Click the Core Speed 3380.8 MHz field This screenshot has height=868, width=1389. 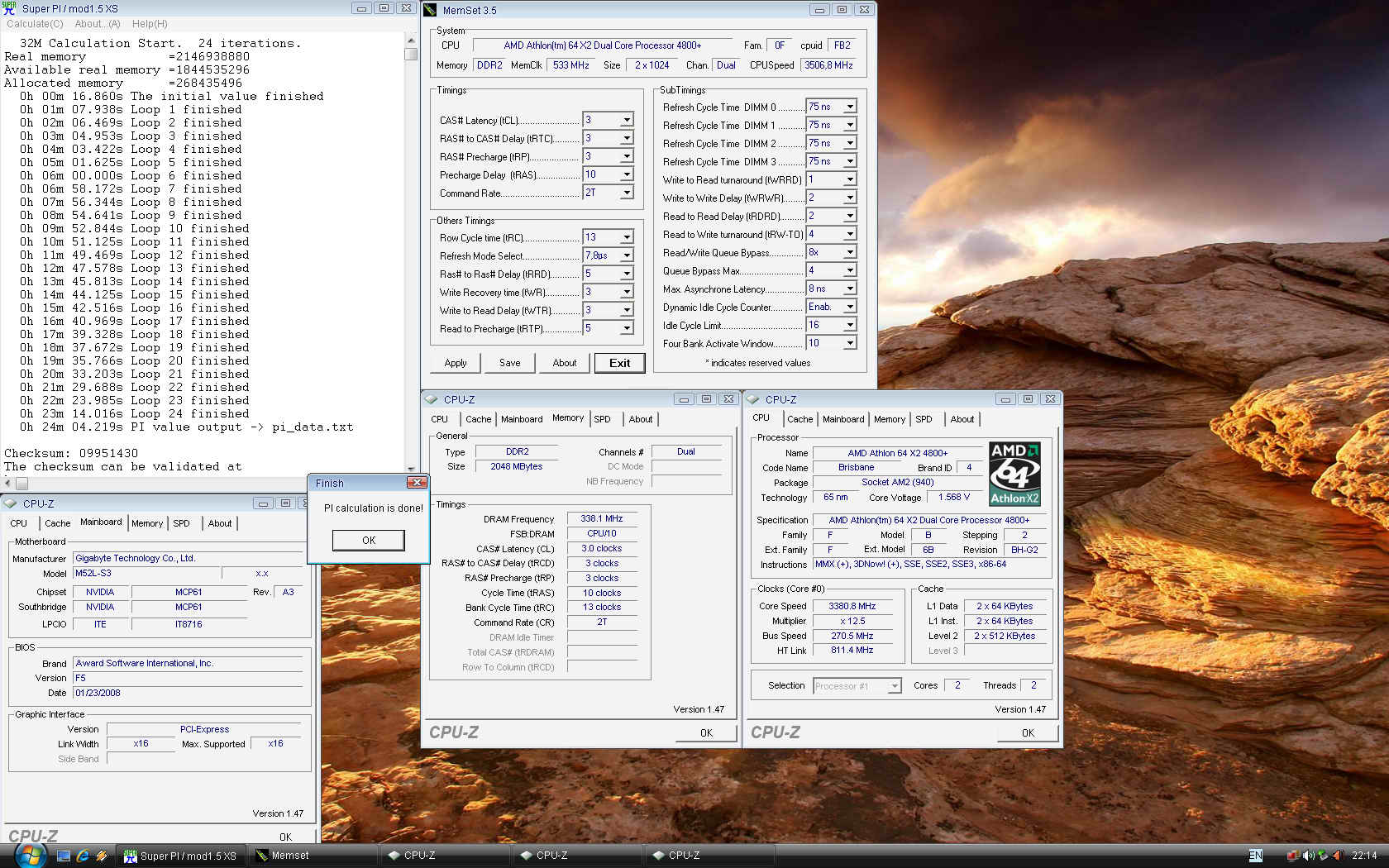(x=852, y=606)
